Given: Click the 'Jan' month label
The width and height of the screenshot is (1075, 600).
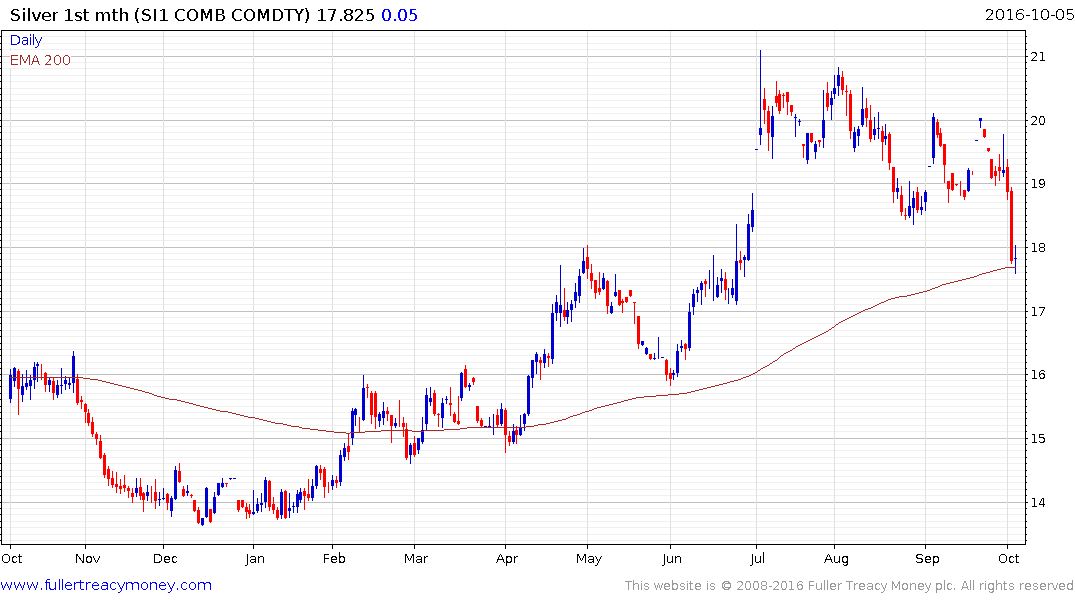Looking at the screenshot, I should (254, 558).
